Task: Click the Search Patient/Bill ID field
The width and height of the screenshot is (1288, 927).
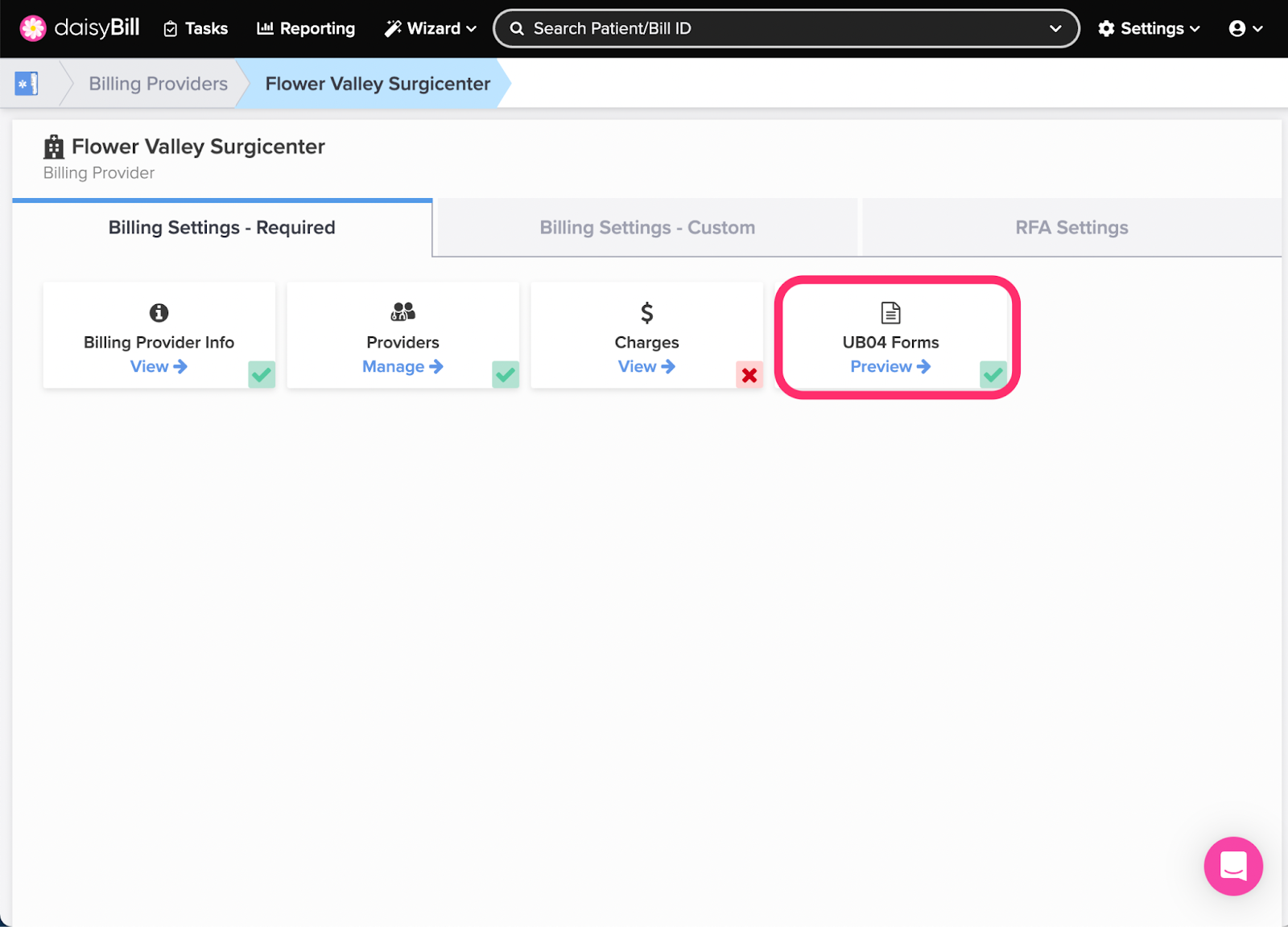Action: coord(786,28)
